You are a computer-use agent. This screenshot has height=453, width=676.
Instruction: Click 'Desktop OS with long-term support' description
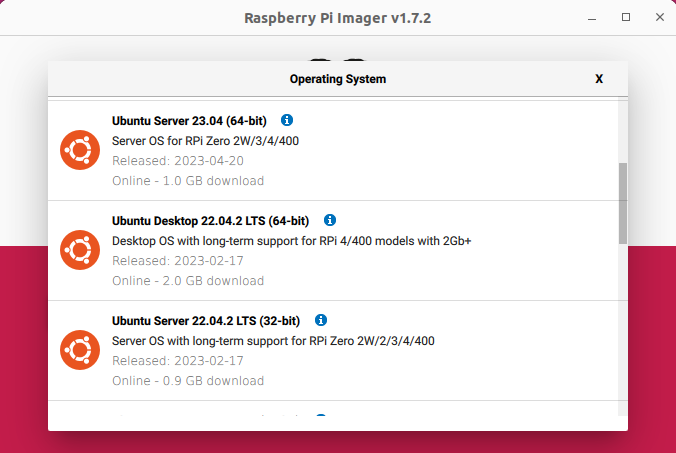pyautogui.click(x=291, y=241)
